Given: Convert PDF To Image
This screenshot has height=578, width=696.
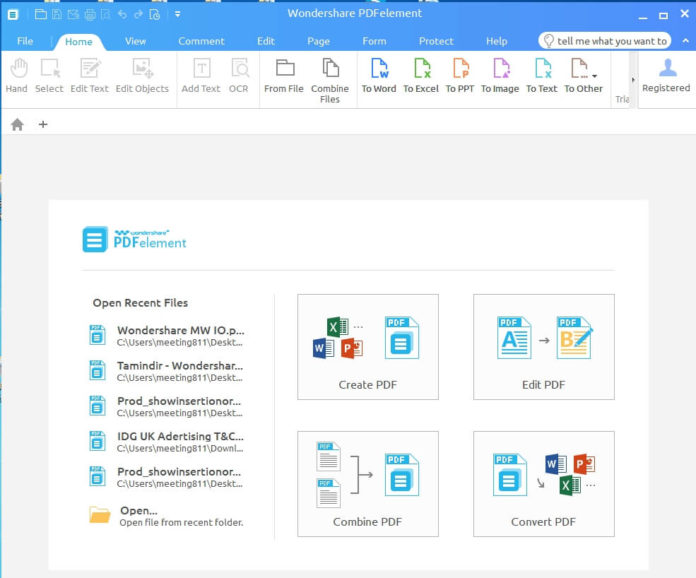Looking at the screenshot, I should pos(500,76).
